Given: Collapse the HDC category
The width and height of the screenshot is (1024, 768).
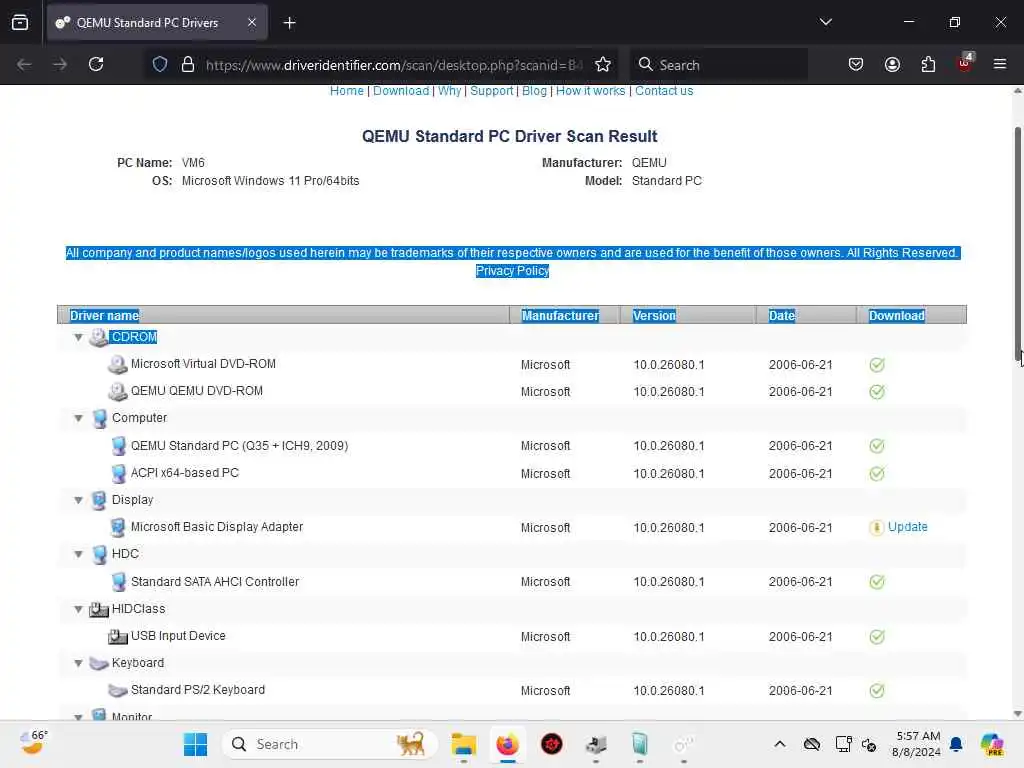Looking at the screenshot, I should [78, 554].
